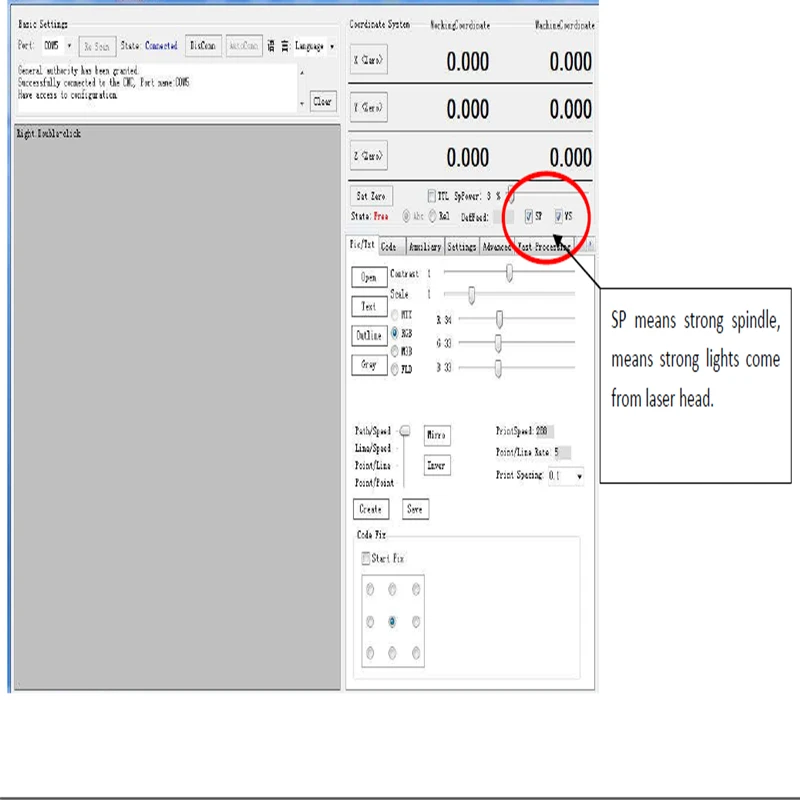Toggle the YS checkbox

click(x=559, y=216)
